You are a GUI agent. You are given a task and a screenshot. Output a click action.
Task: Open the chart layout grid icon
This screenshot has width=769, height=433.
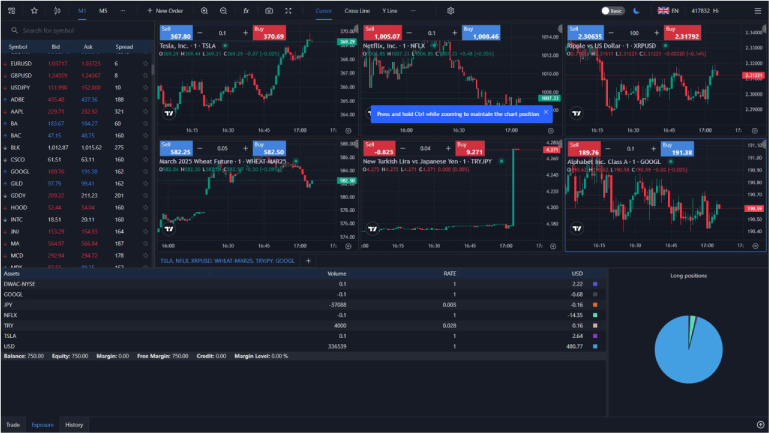tap(12, 11)
